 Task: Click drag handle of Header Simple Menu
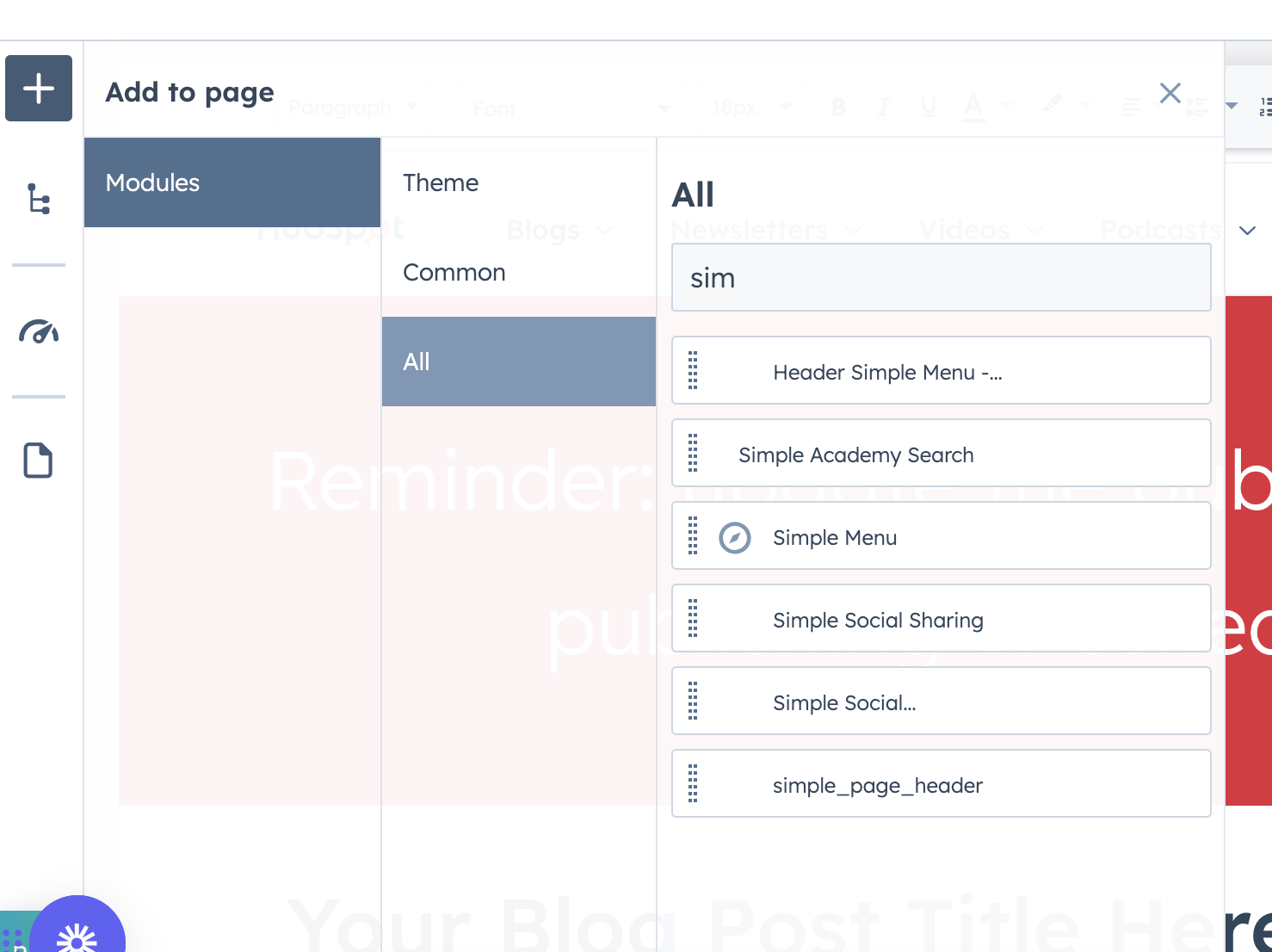(x=693, y=371)
